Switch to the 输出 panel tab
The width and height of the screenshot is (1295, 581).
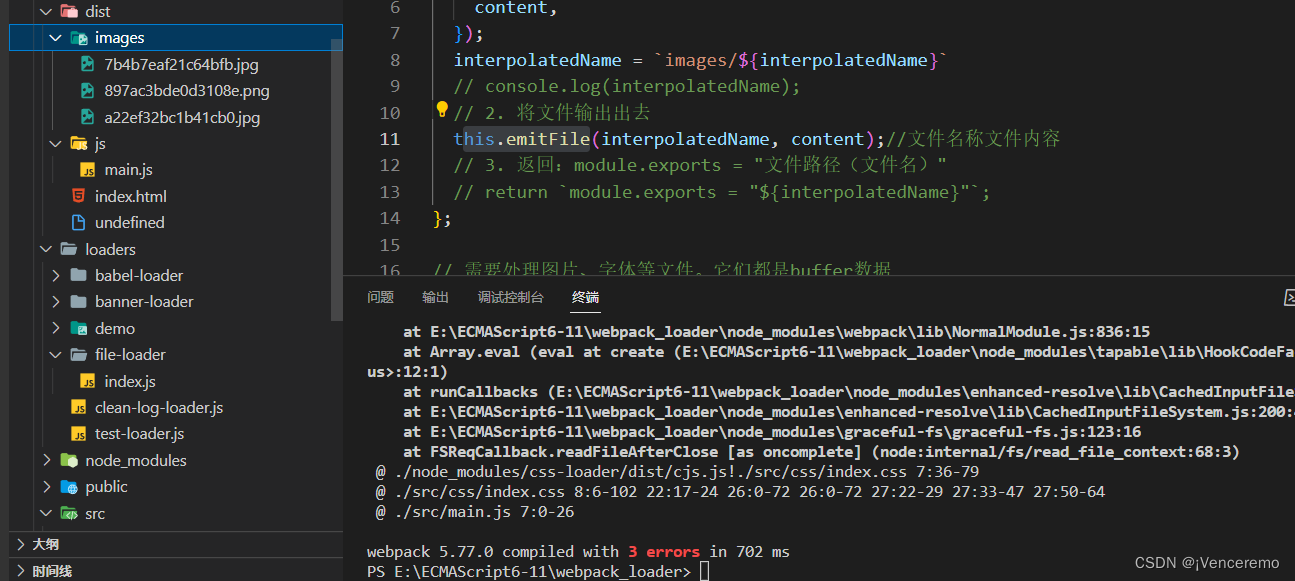tap(434, 297)
